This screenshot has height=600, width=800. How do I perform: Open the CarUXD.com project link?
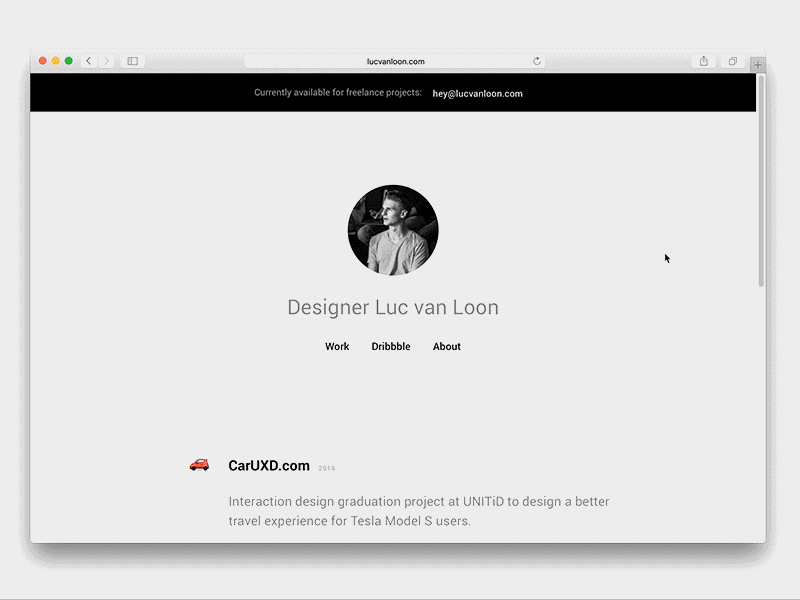[x=269, y=464]
